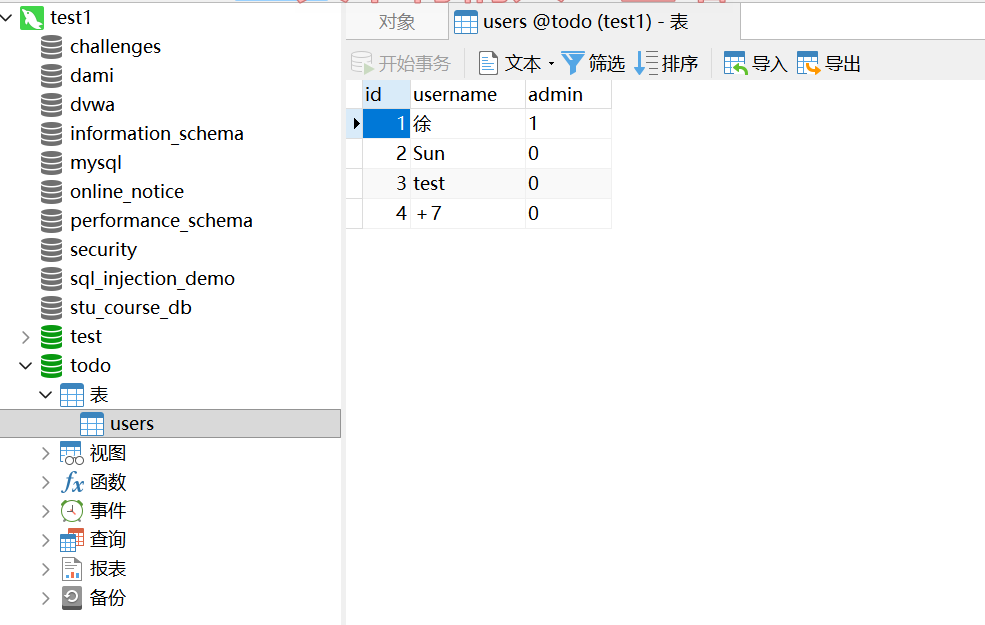Screen dimensions: 985x625
Task: Click the Filter (筛选) funnel icon
Action: click(573, 64)
